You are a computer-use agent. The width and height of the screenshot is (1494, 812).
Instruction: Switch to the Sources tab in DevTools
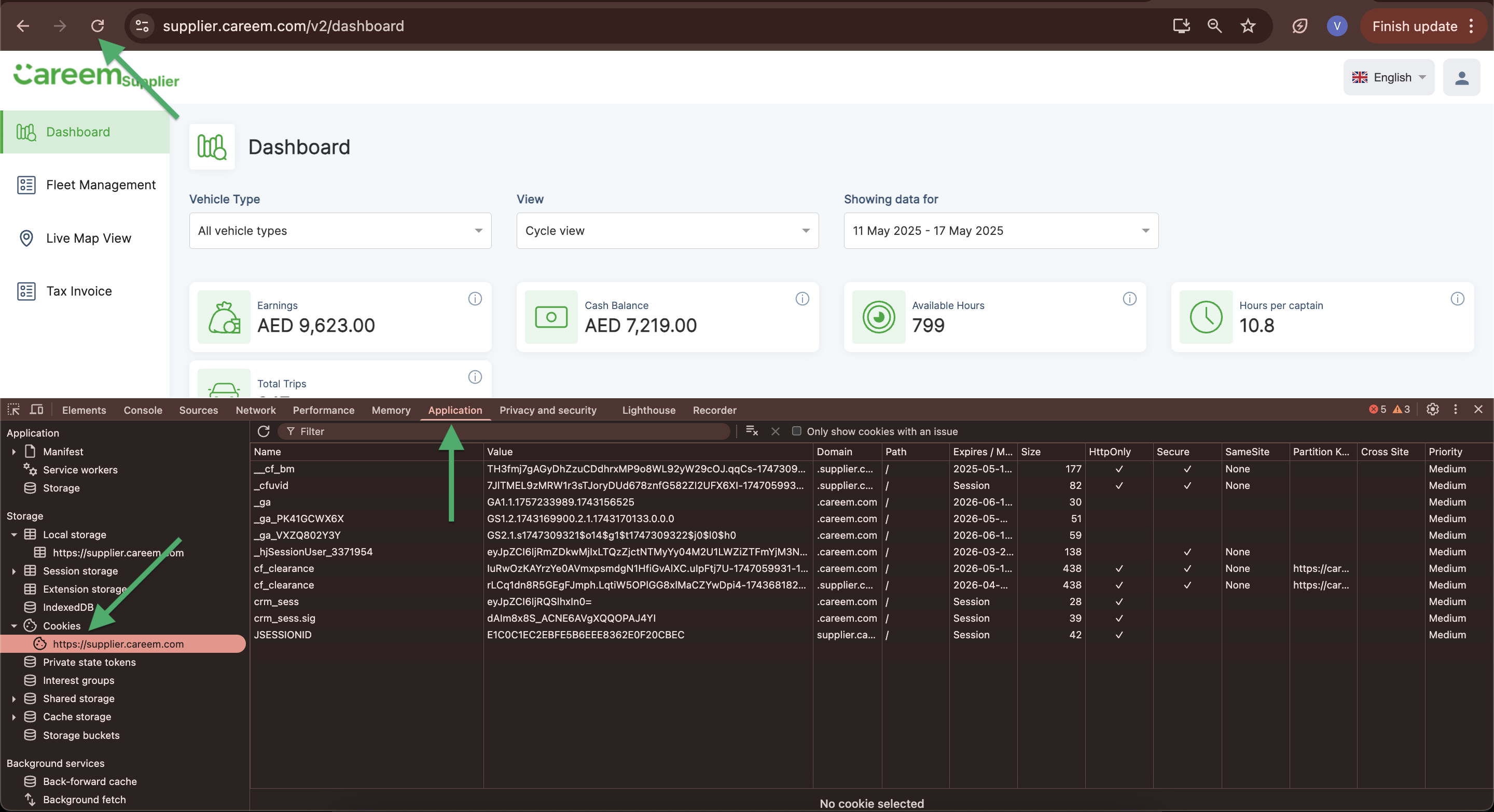(x=198, y=410)
